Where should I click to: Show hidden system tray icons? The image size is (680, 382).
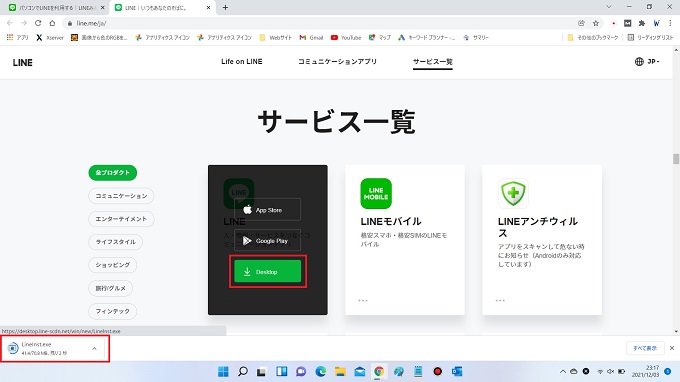[562, 372]
